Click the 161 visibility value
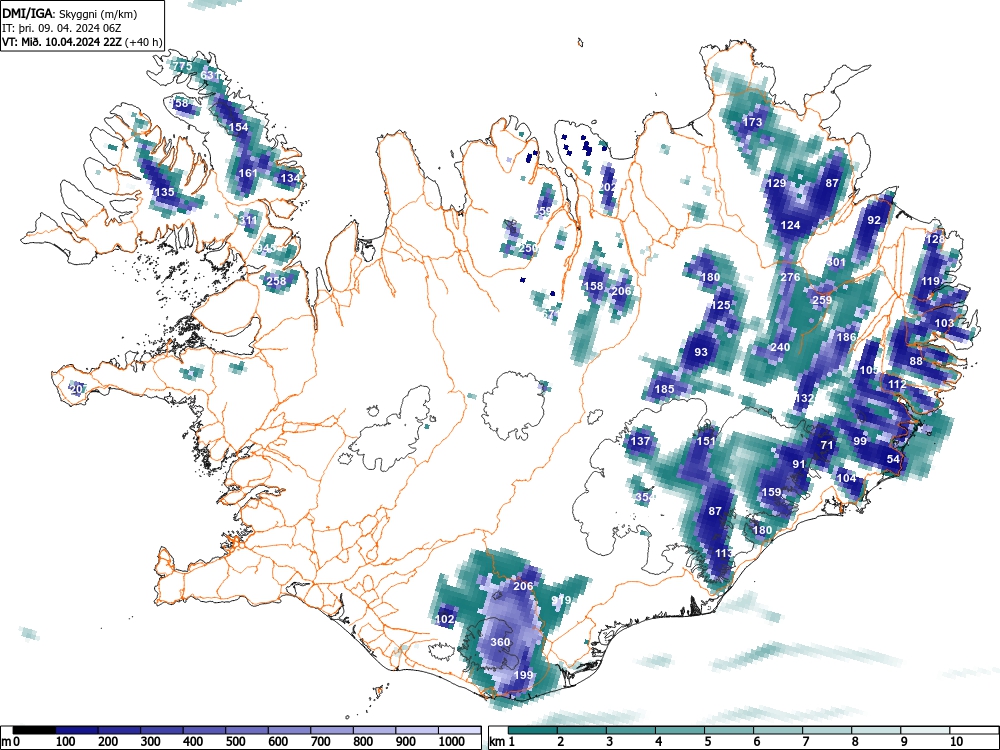This screenshot has width=1000, height=750. (x=248, y=173)
